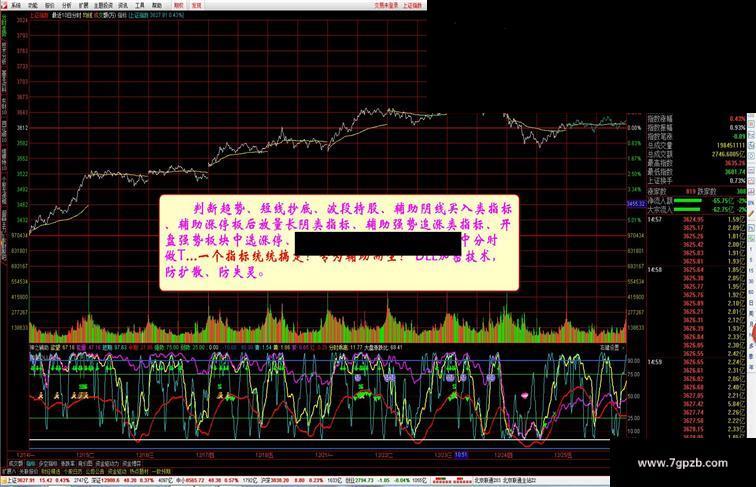Select the 财经精选 bottom tab
The height and width of the screenshot is (487, 756).
pyautogui.click(x=50, y=471)
